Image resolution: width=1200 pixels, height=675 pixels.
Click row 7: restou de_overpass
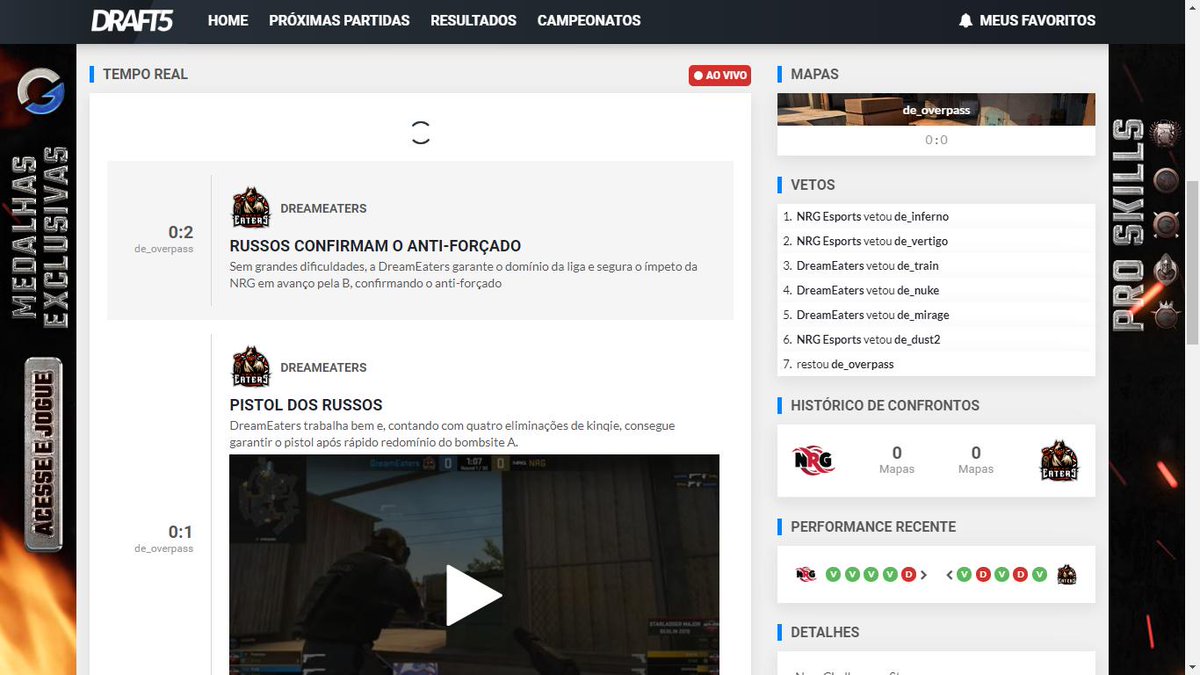936,364
